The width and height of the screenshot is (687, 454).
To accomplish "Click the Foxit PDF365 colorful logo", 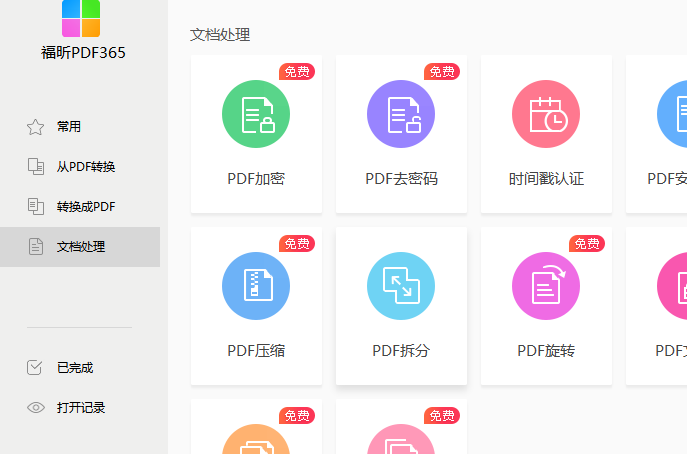I will [x=81, y=18].
